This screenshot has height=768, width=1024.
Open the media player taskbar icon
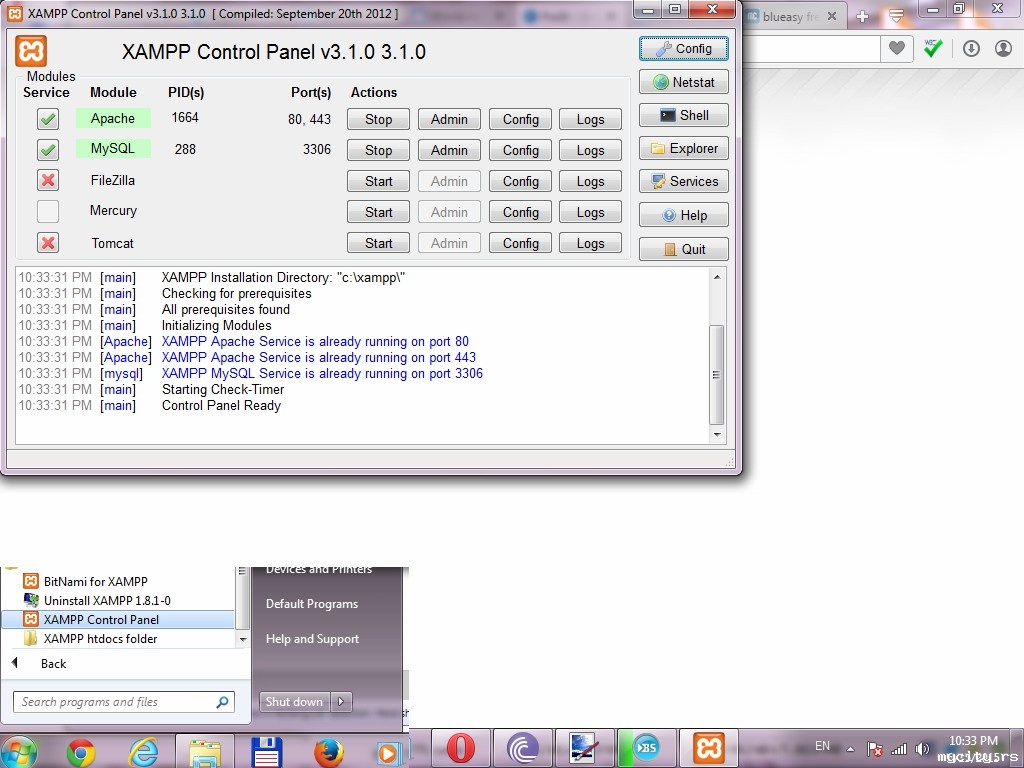pyautogui.click(x=389, y=753)
